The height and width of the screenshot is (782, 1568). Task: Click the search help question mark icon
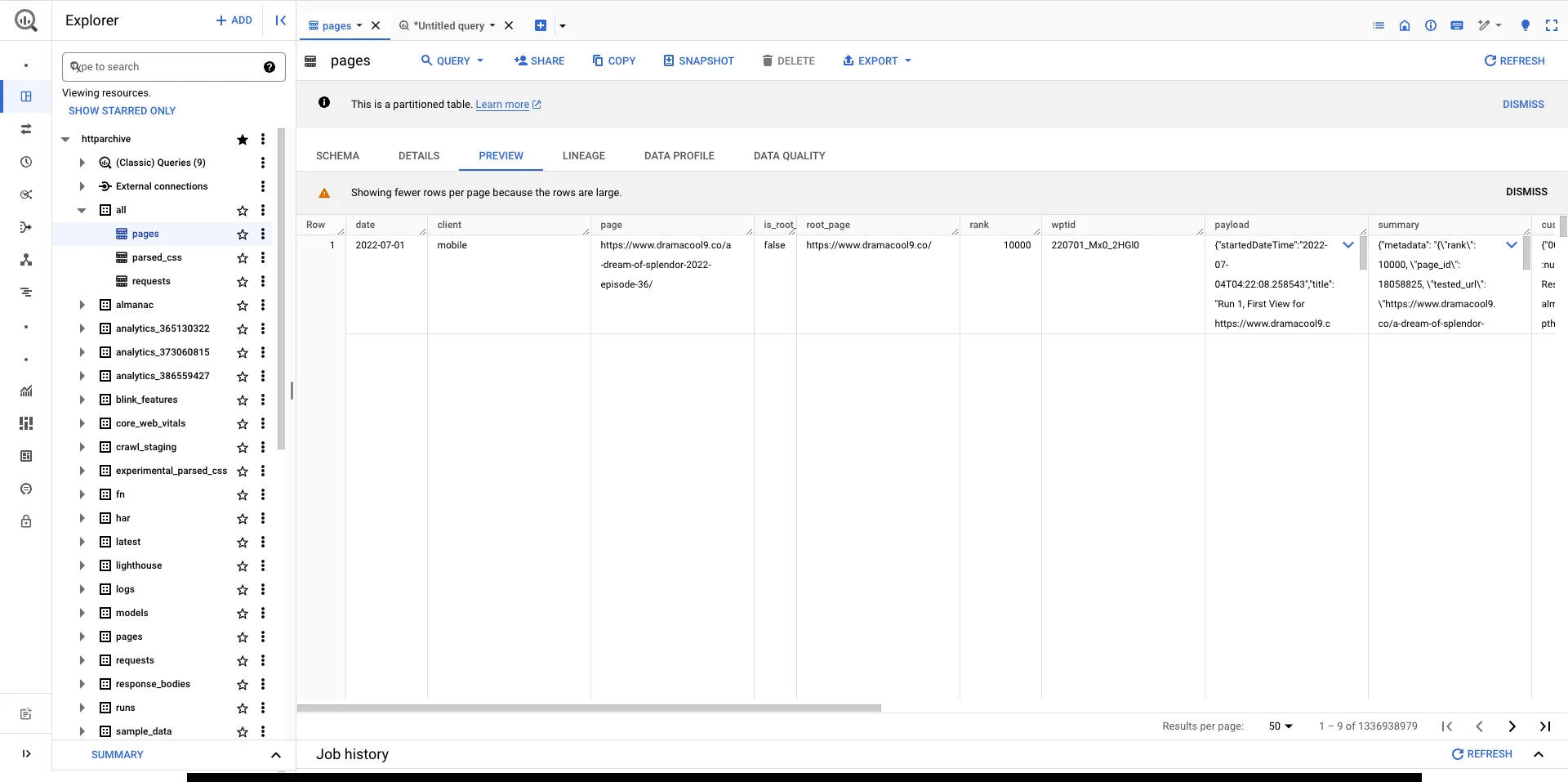[269, 67]
